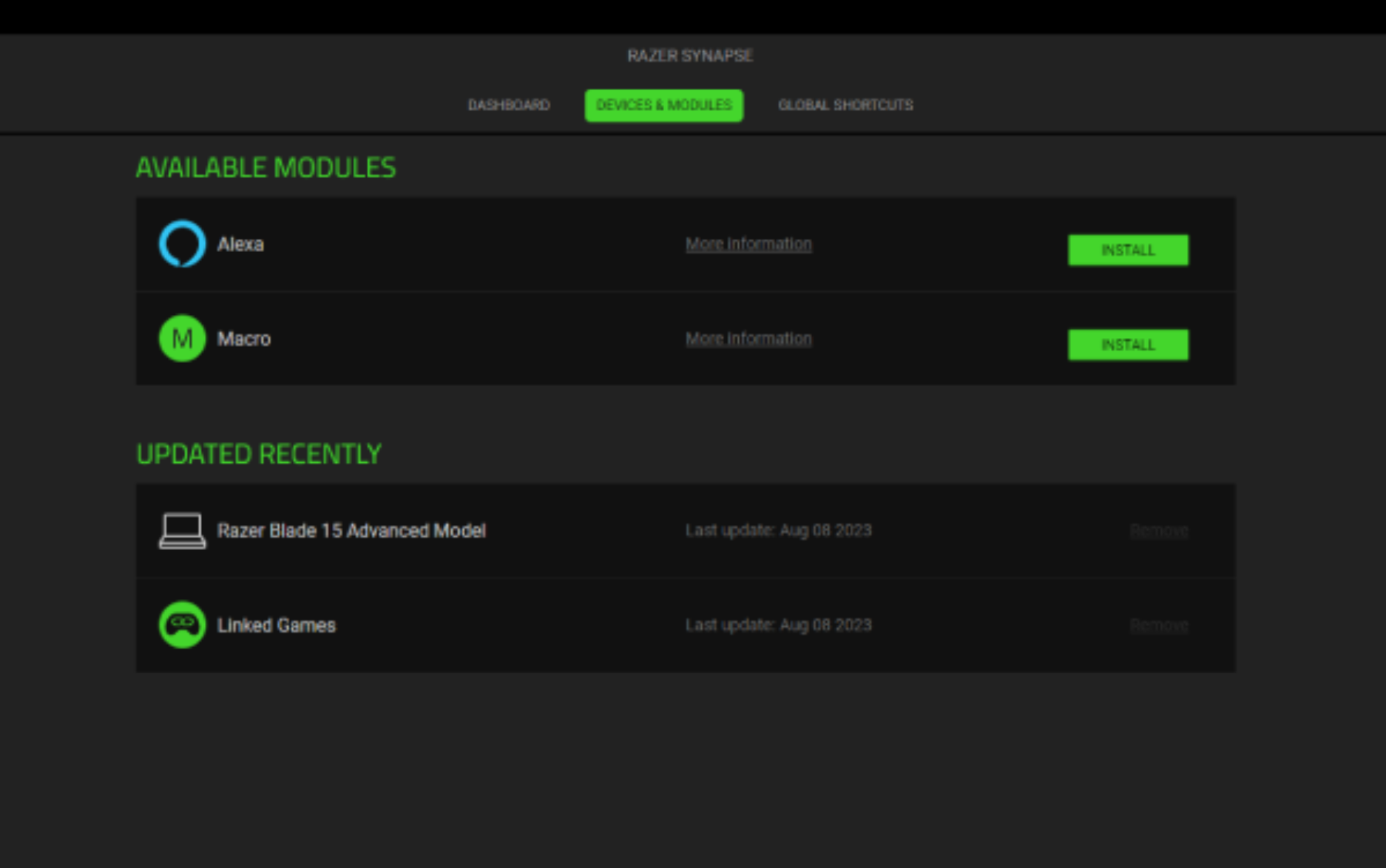Select the green M Macro badge
The width and height of the screenshot is (1386, 868).
click(x=181, y=338)
